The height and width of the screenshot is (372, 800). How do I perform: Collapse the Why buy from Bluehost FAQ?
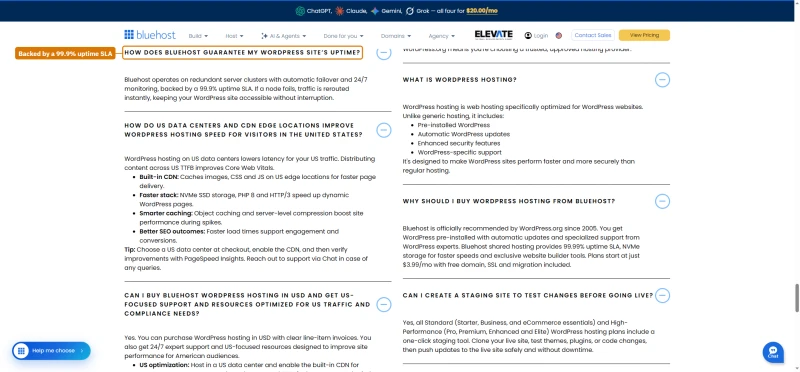click(x=662, y=201)
